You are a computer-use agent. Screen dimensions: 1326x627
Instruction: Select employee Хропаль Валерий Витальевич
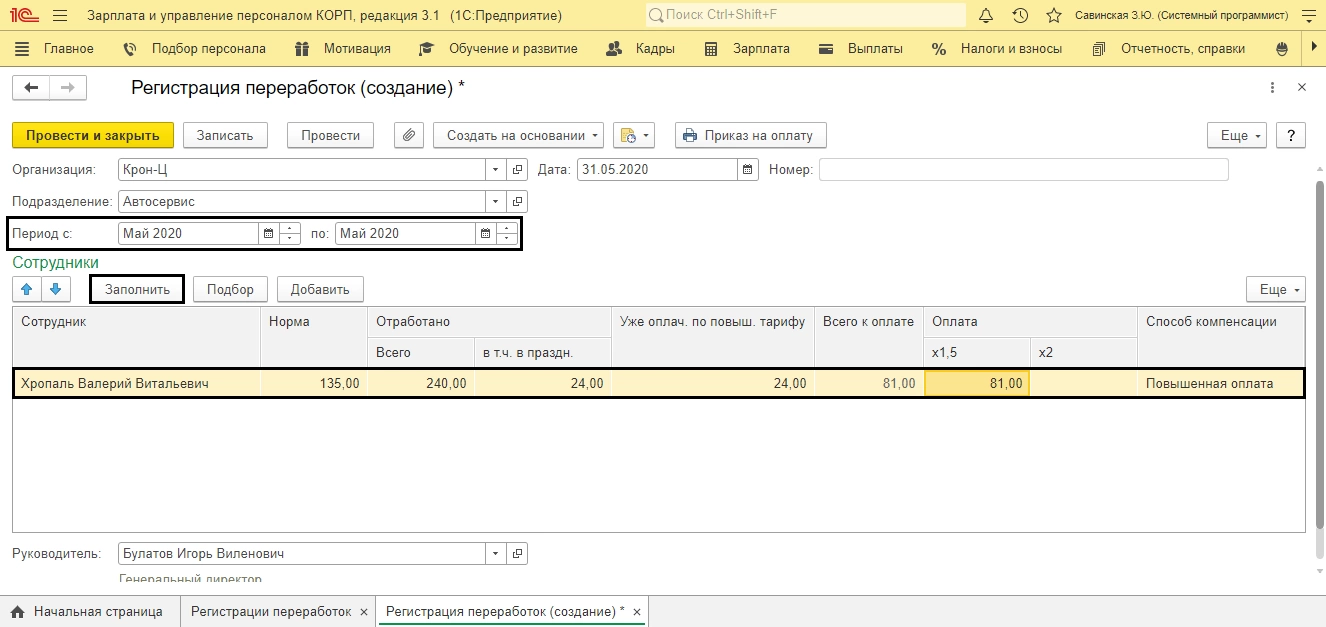[x=137, y=384]
